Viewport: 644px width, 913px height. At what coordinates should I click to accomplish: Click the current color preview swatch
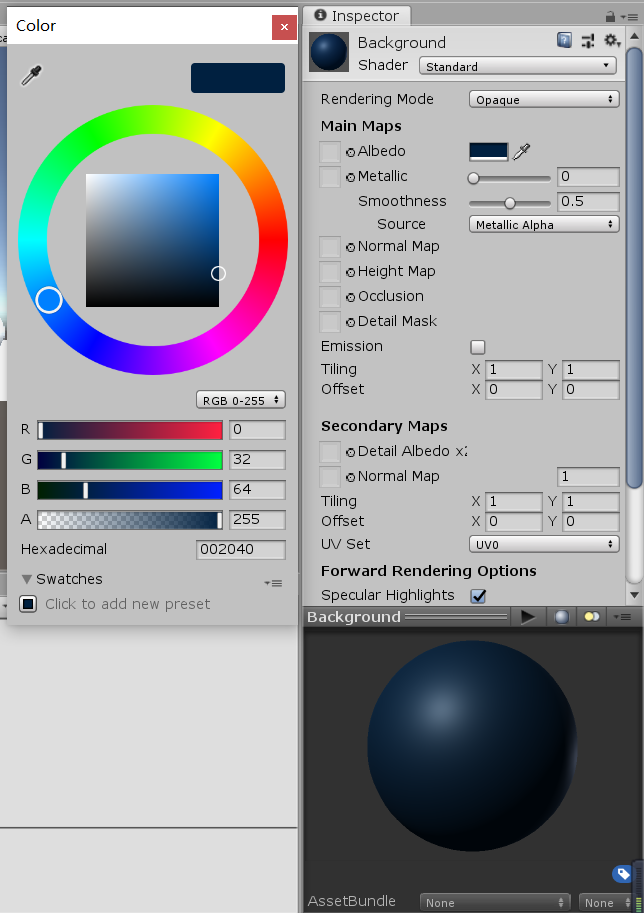238,78
